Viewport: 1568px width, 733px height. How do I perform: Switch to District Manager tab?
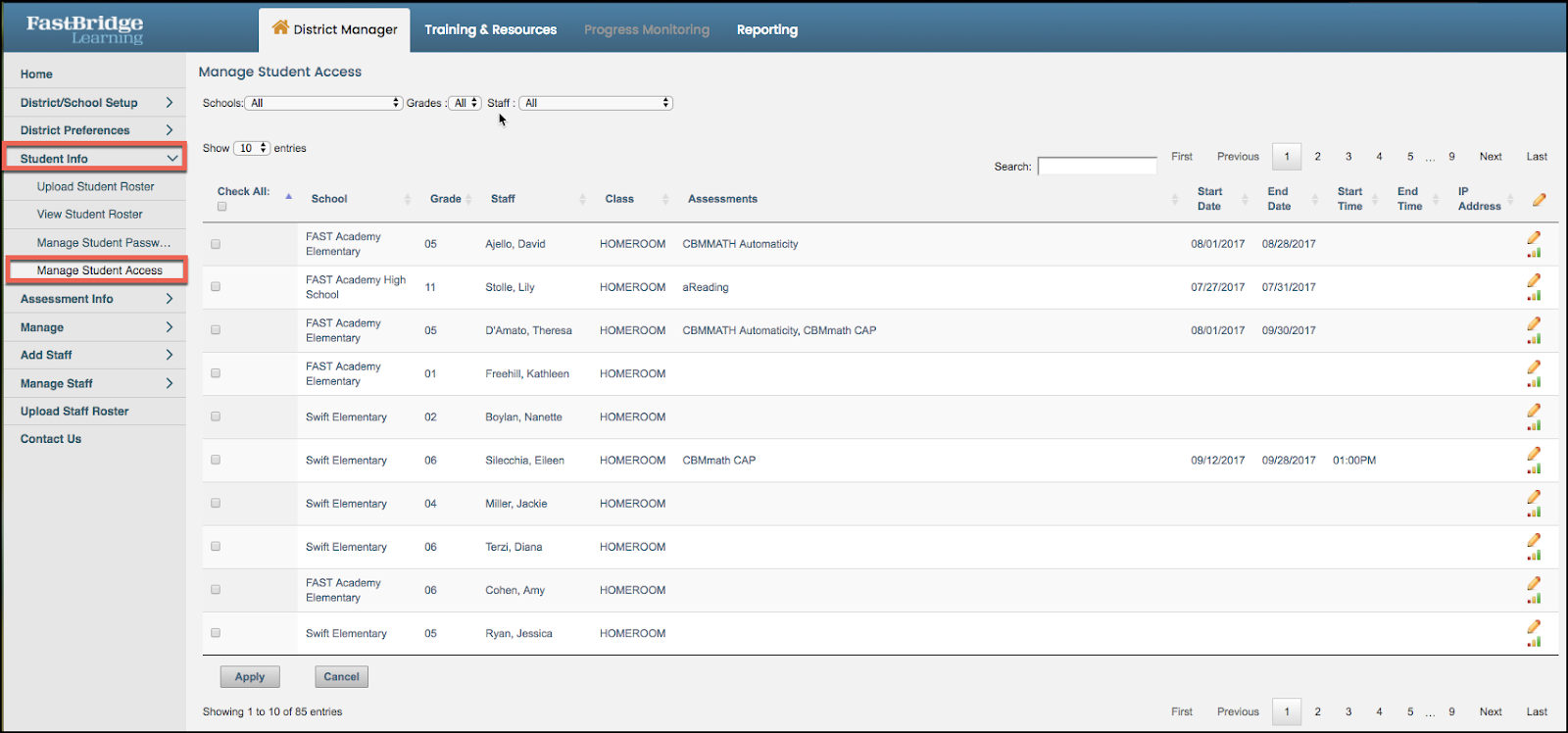point(334,29)
